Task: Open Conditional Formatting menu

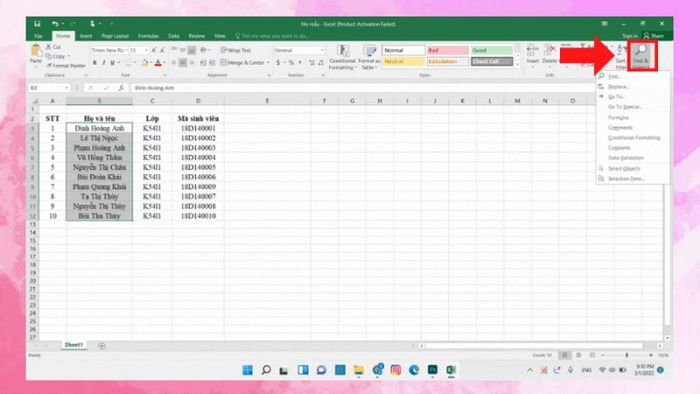Action: point(342,57)
